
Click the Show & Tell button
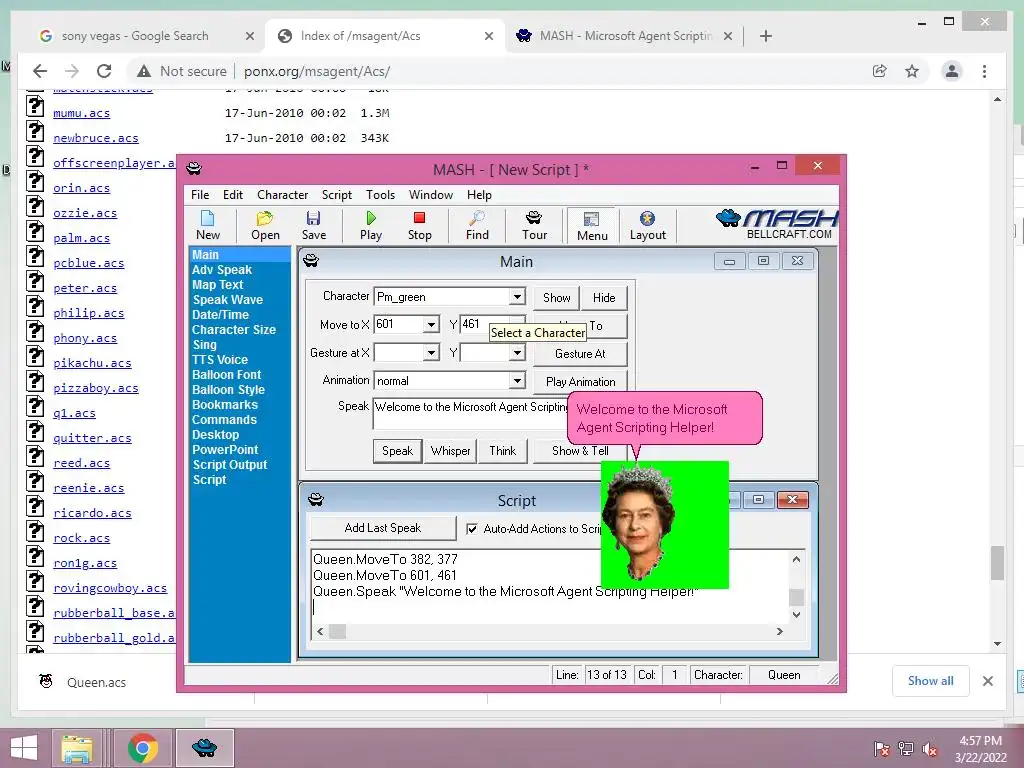coord(580,451)
